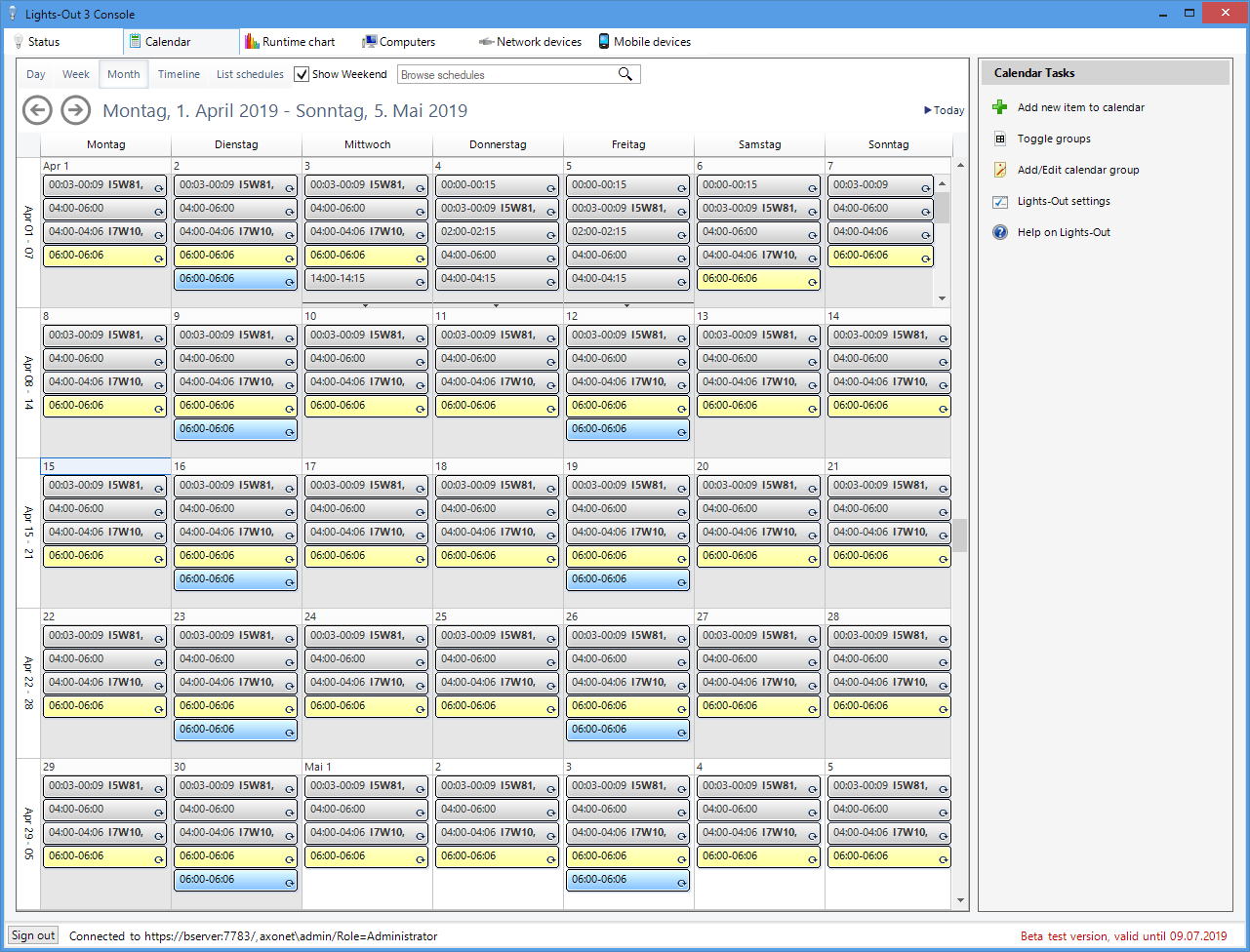
Task: Select the week row label Apr 29 - 05
Action: click(28, 834)
